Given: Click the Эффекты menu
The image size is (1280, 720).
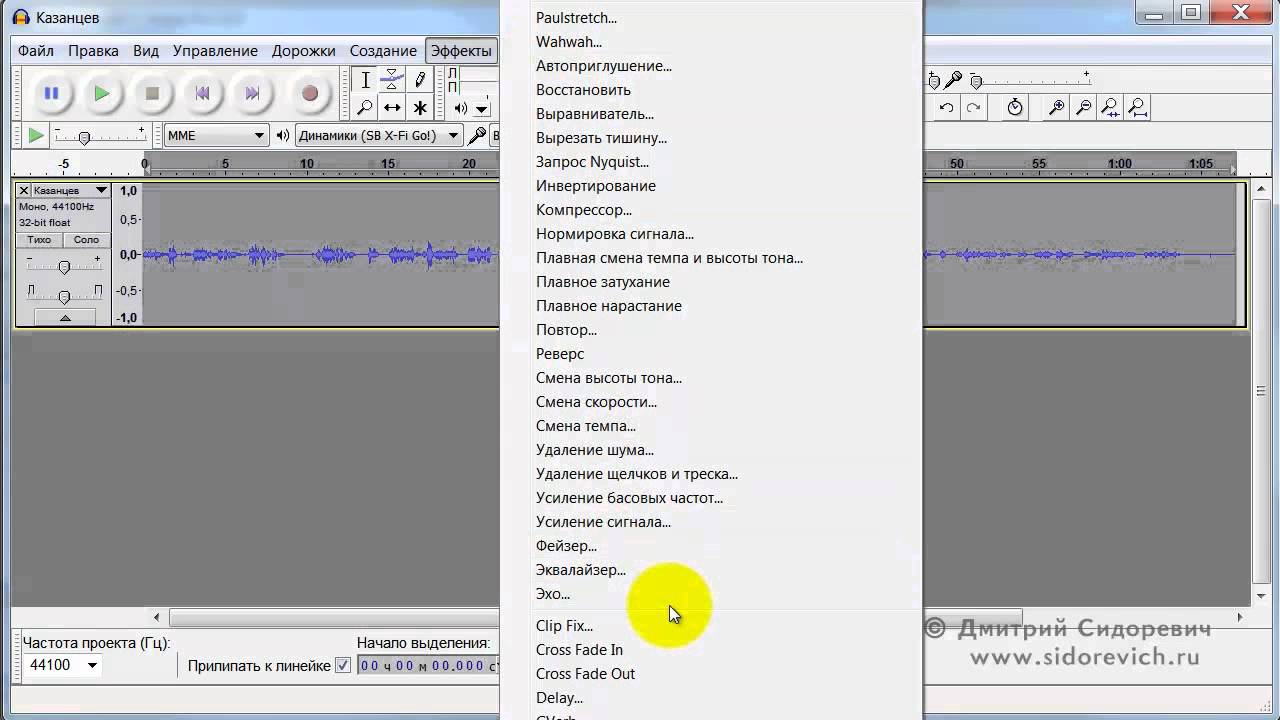Looking at the screenshot, I should 461,50.
